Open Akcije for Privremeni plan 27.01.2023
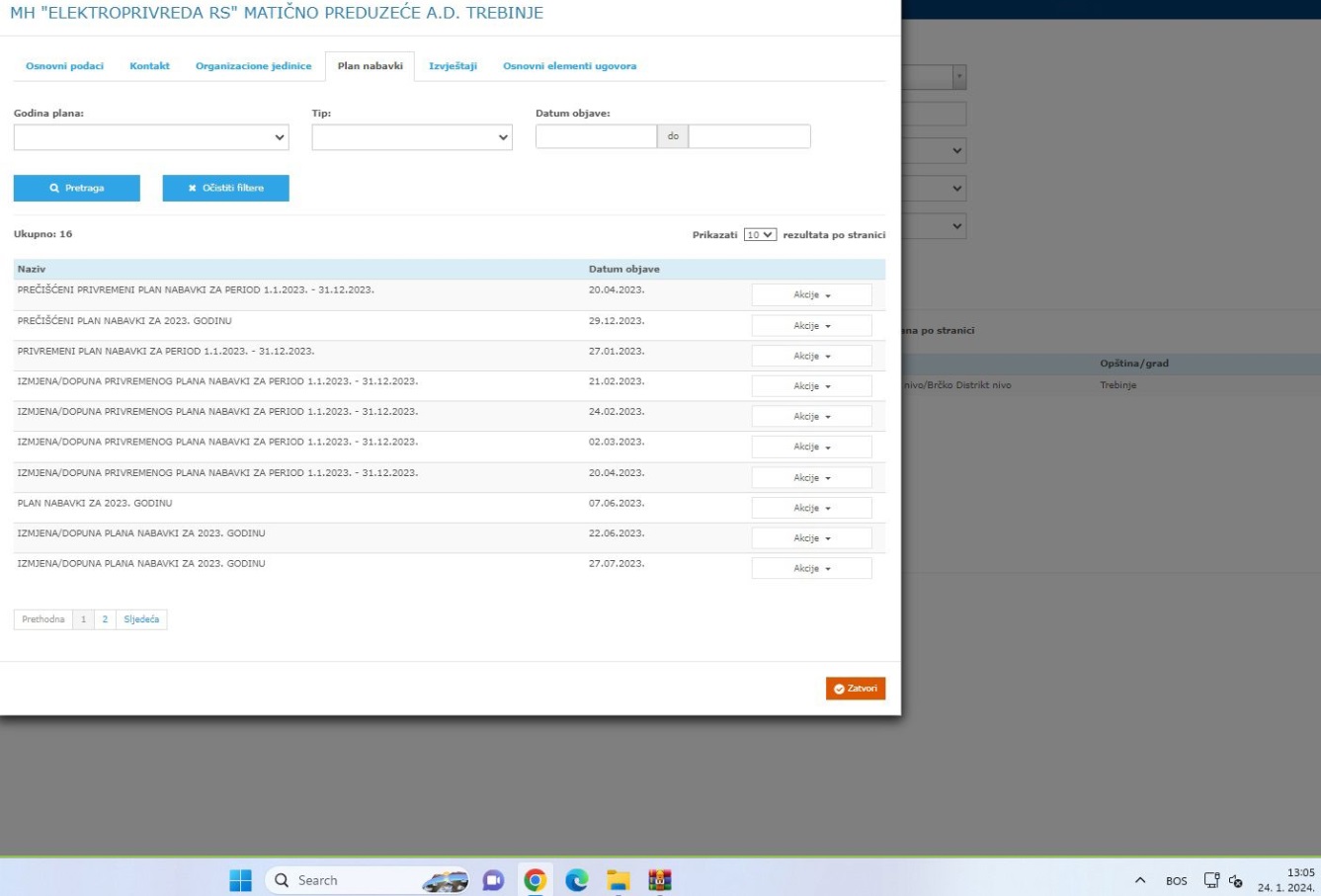The image size is (1321, 896). click(811, 356)
